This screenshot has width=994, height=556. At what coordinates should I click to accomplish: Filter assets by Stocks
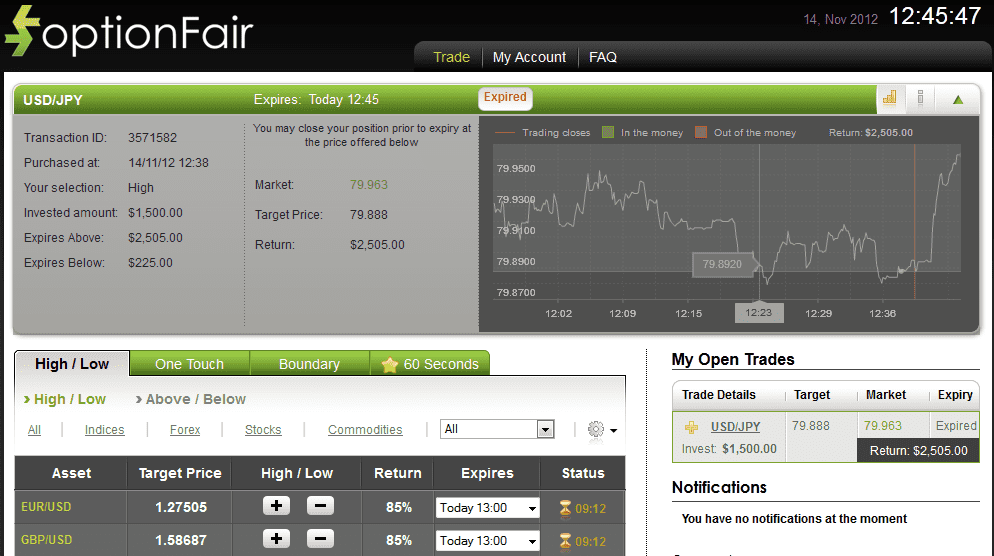[x=263, y=430]
